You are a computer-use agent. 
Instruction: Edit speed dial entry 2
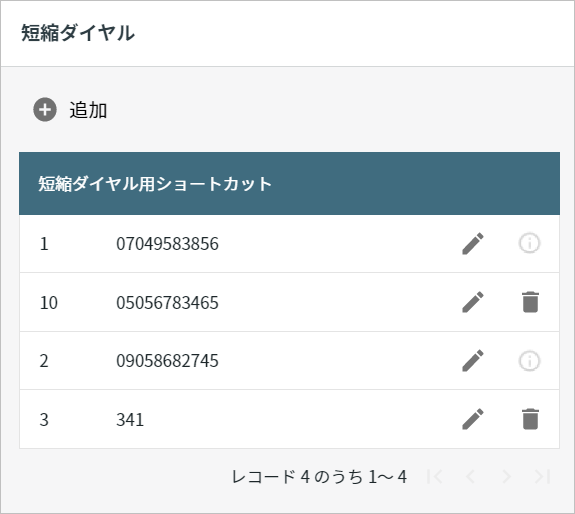(x=473, y=361)
